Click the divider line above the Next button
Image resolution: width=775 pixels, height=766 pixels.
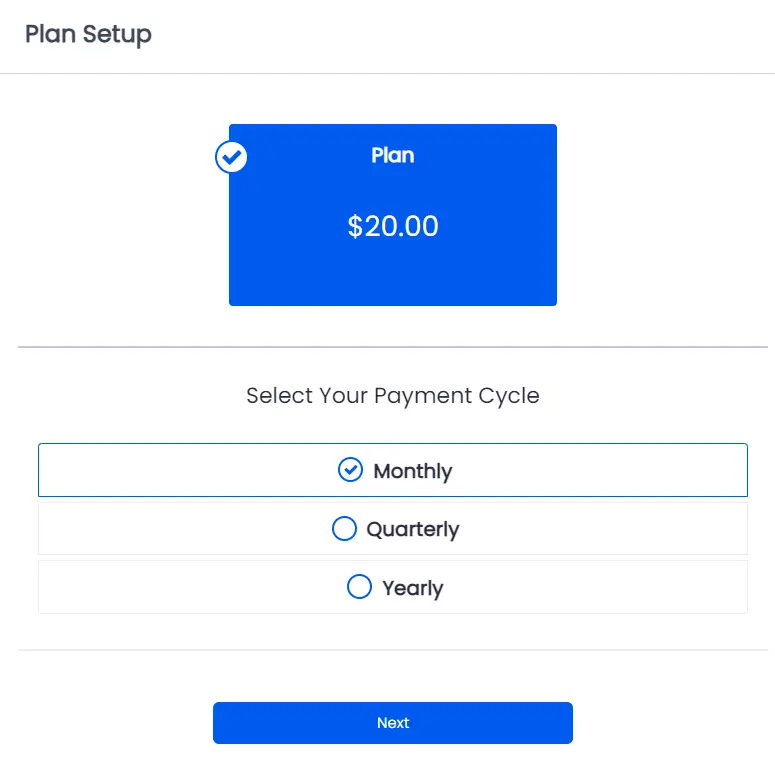393,650
